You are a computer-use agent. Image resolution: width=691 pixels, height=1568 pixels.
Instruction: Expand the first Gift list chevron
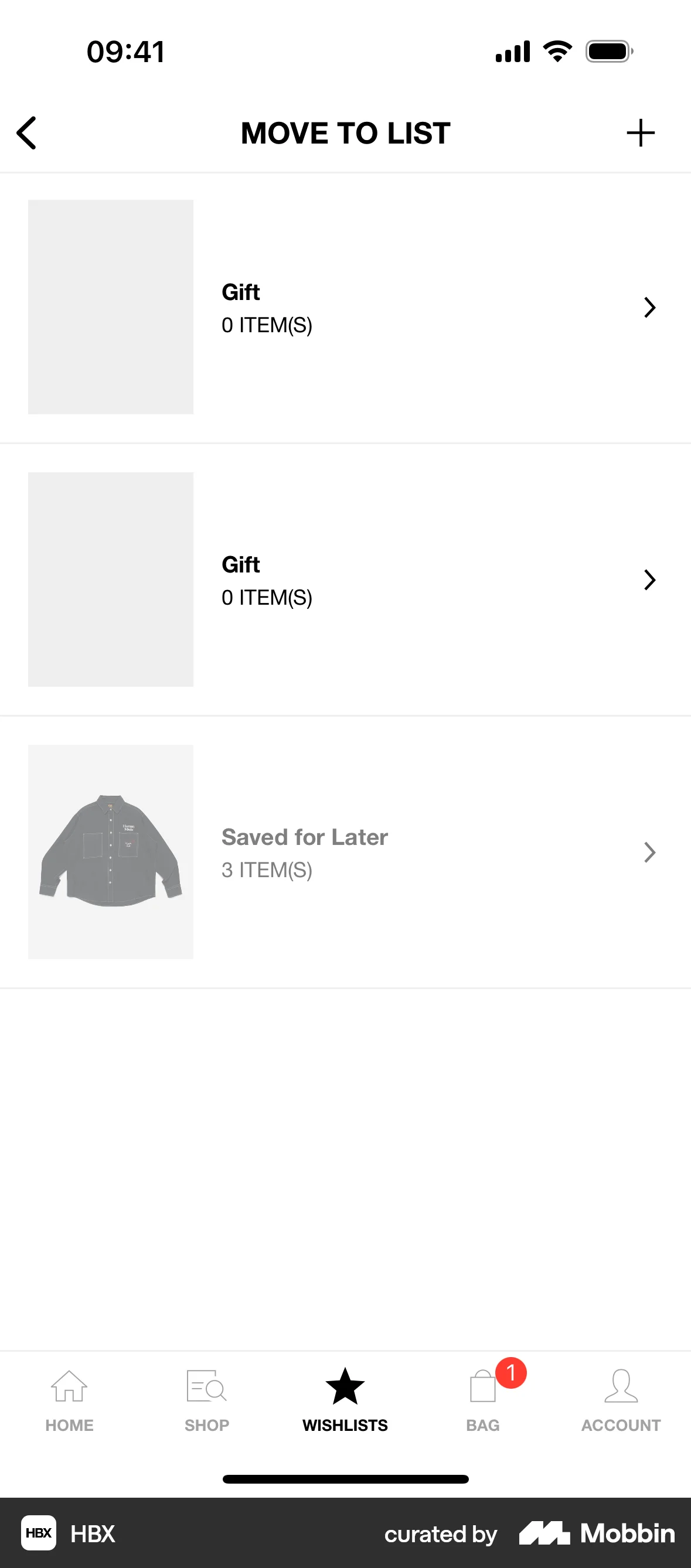(x=649, y=308)
